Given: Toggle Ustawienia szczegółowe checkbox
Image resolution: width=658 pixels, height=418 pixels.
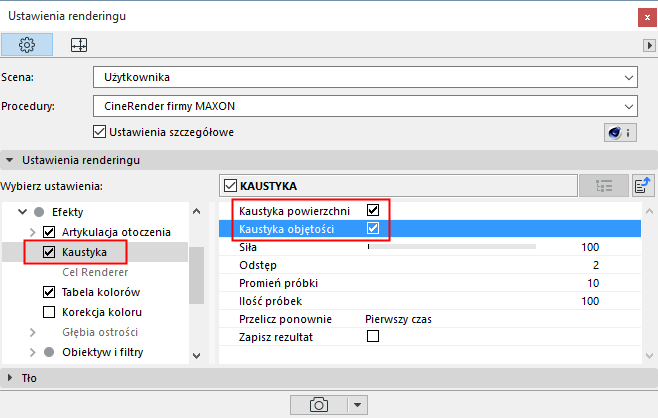Looking at the screenshot, I should (x=99, y=132).
